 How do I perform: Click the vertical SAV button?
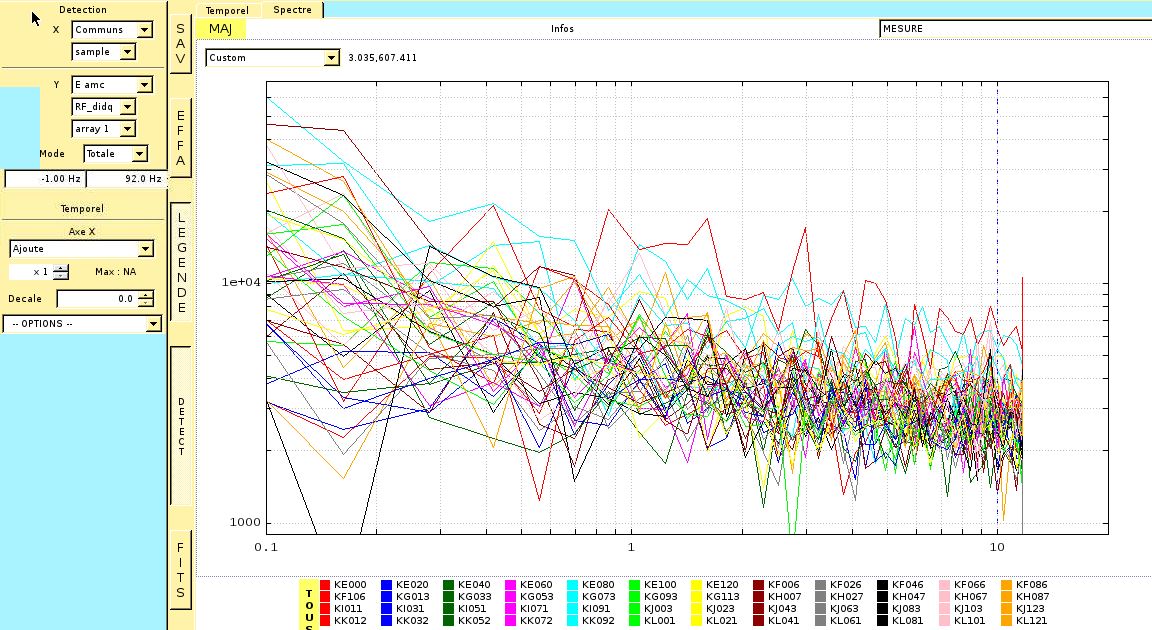point(181,43)
